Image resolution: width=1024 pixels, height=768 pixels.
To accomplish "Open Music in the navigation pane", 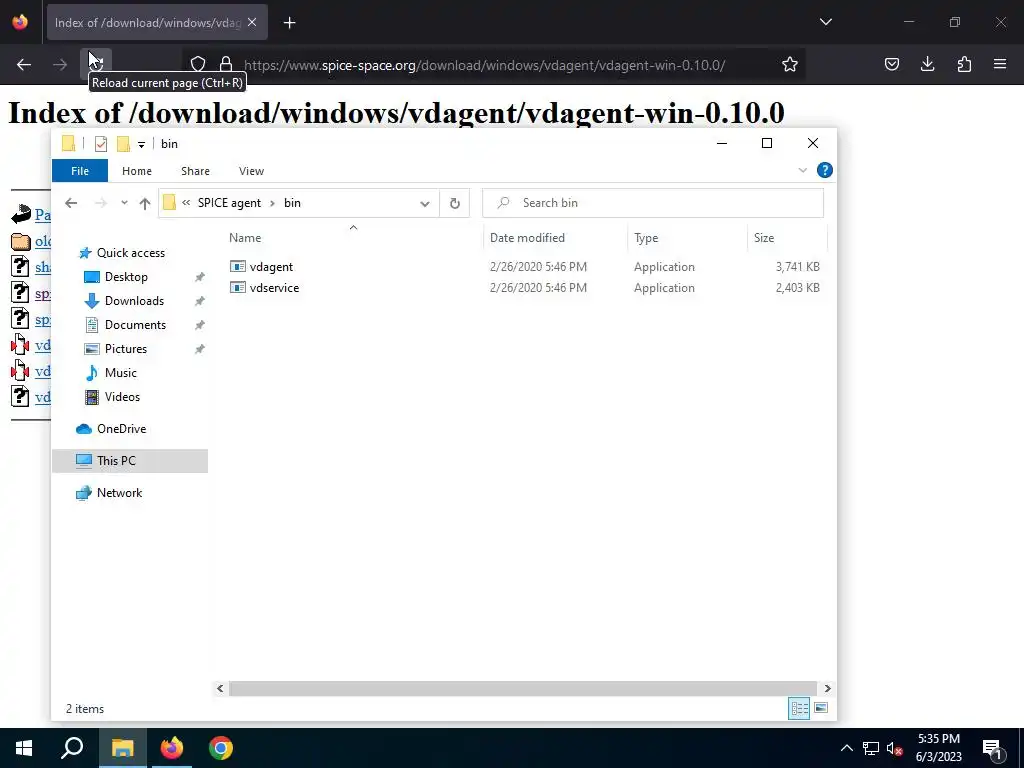I will point(120,373).
